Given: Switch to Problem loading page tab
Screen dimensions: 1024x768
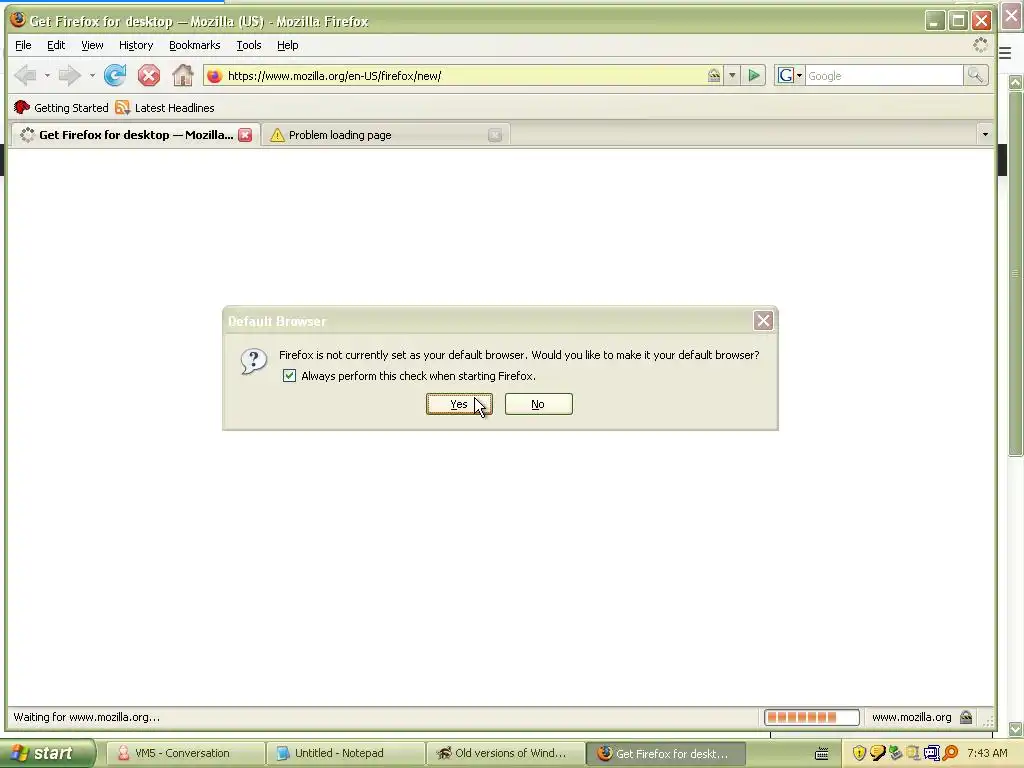Looking at the screenshot, I should (x=385, y=135).
